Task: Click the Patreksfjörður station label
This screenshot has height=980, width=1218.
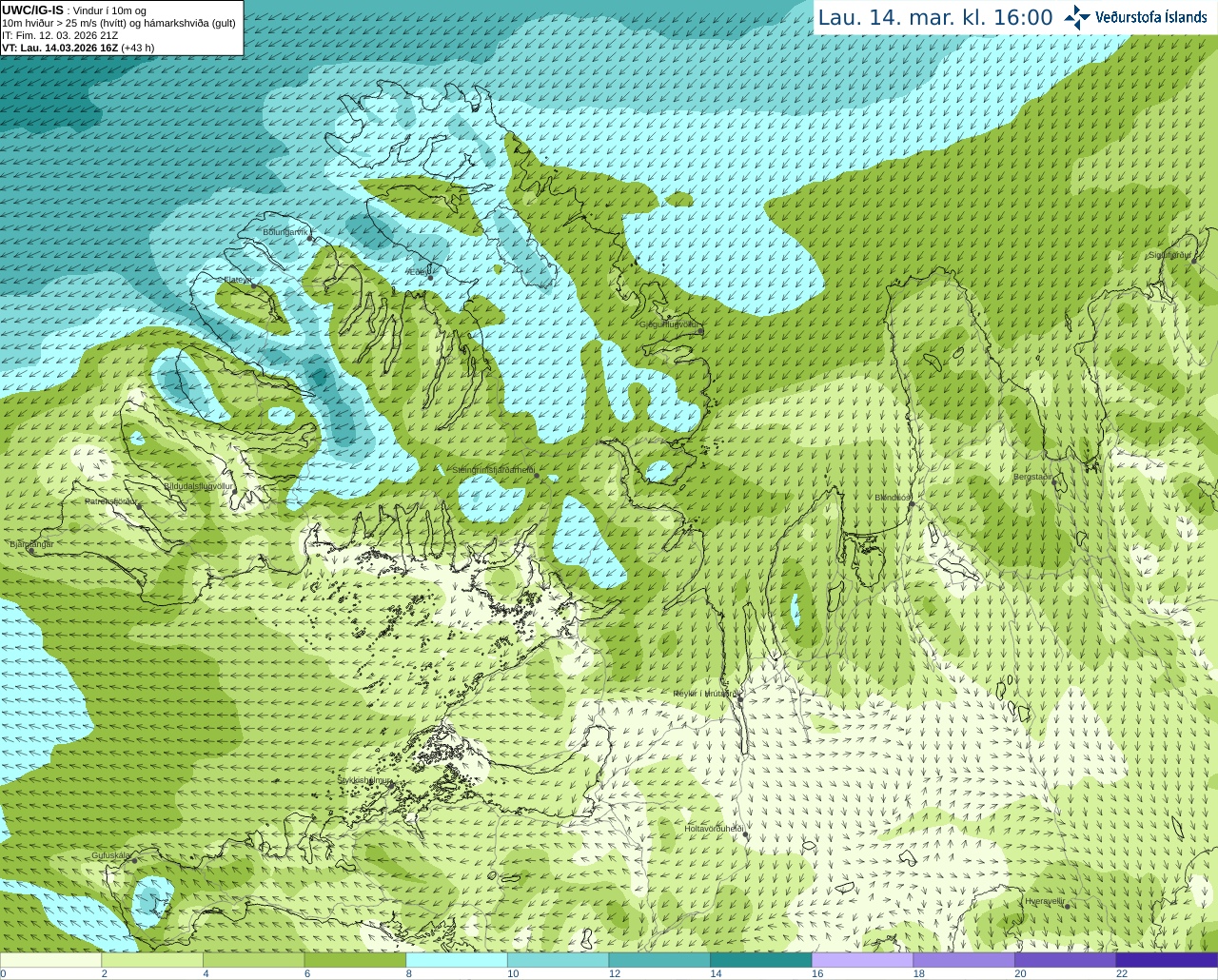Action: click(111, 500)
